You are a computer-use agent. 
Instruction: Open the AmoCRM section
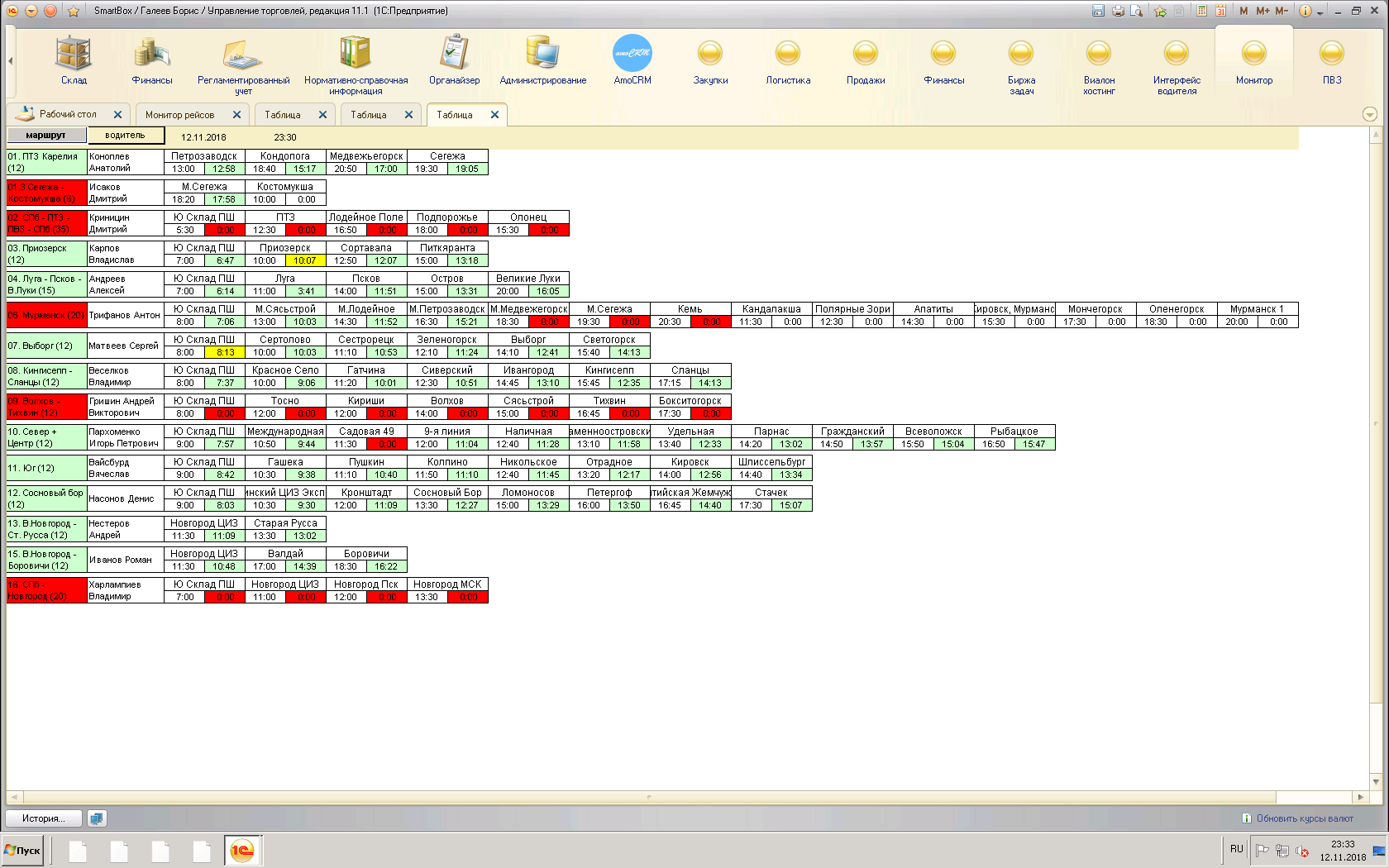coord(632,60)
